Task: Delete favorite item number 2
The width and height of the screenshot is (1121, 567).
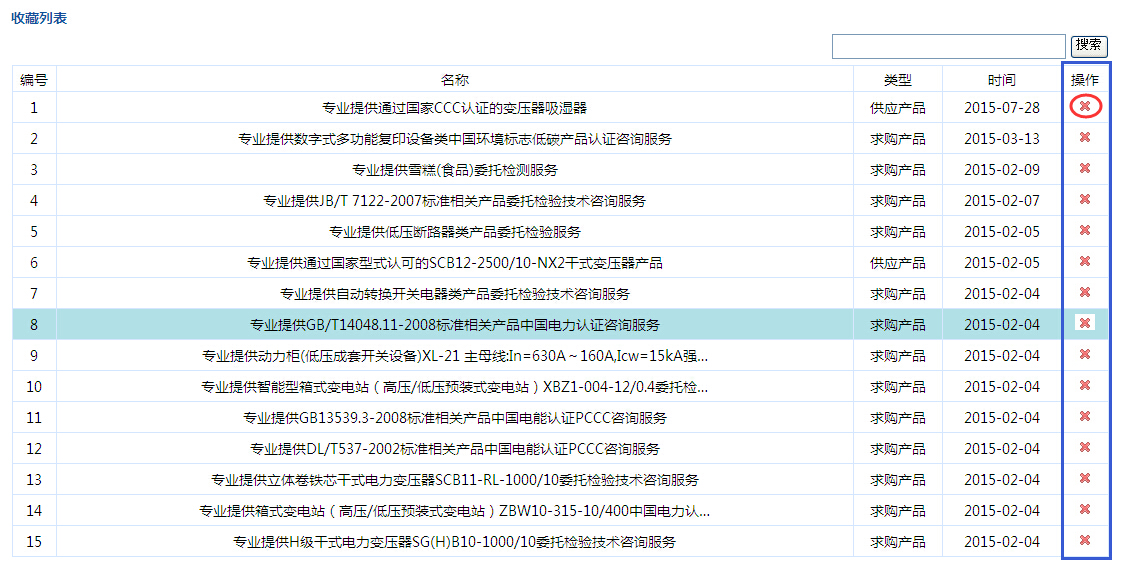Action: click(x=1085, y=138)
